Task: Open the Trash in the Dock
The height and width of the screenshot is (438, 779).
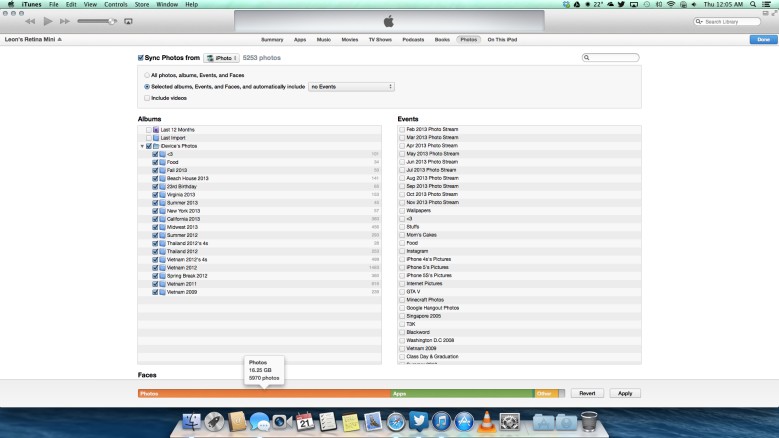Action: pyautogui.click(x=589, y=422)
